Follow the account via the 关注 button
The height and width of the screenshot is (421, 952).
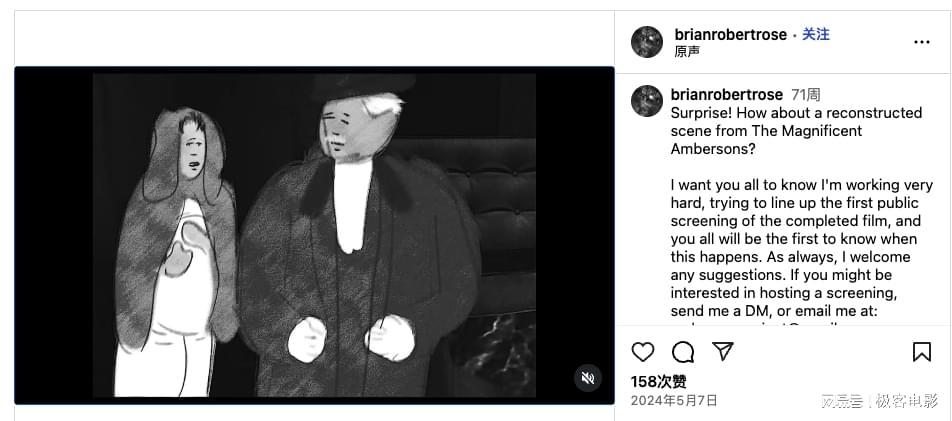[815, 35]
